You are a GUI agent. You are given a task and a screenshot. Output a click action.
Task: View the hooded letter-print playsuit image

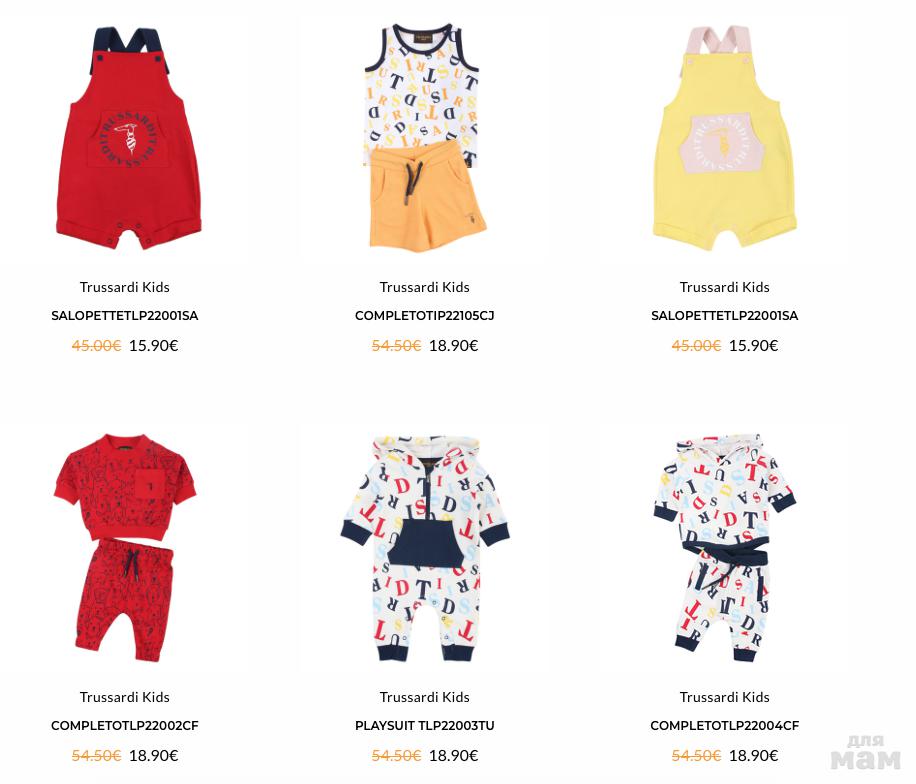pos(425,547)
